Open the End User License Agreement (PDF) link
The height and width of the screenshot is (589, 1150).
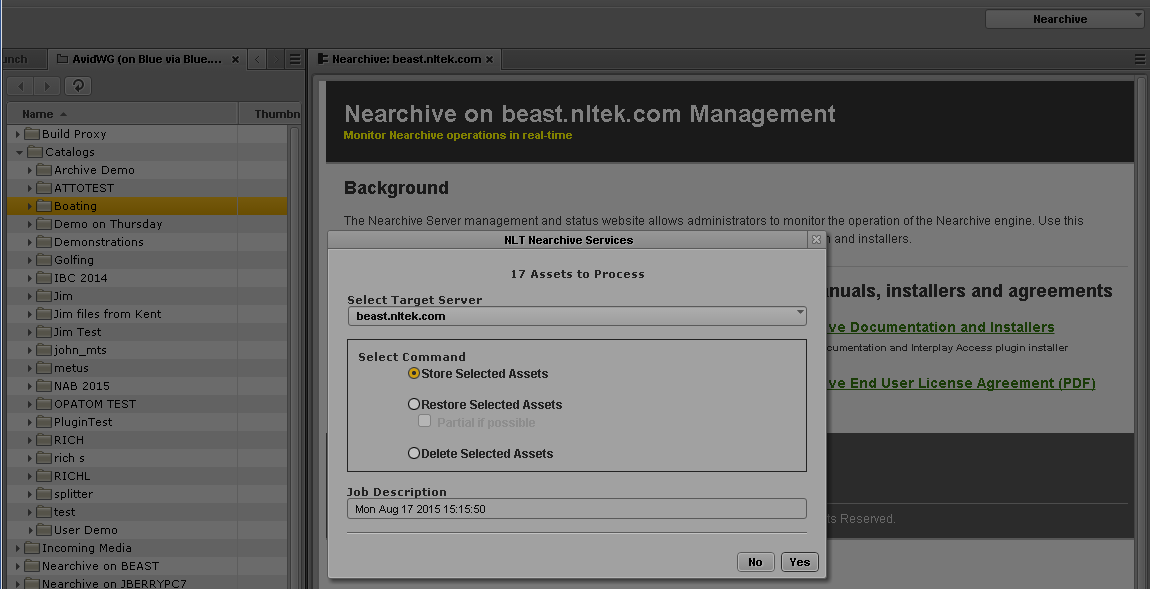click(961, 383)
